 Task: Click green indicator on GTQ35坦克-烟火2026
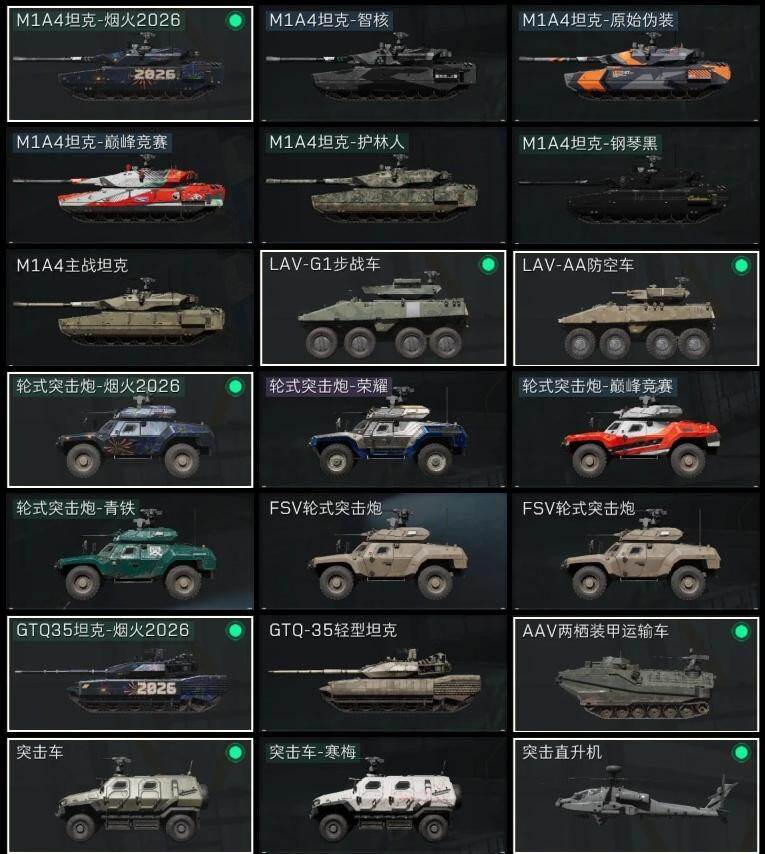point(235,631)
